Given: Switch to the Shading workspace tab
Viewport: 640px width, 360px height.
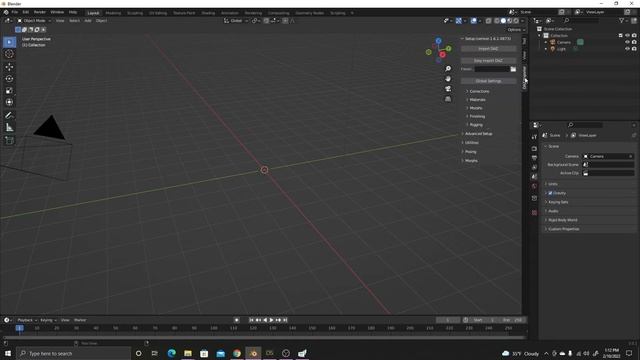Looking at the screenshot, I should click(x=208, y=13).
